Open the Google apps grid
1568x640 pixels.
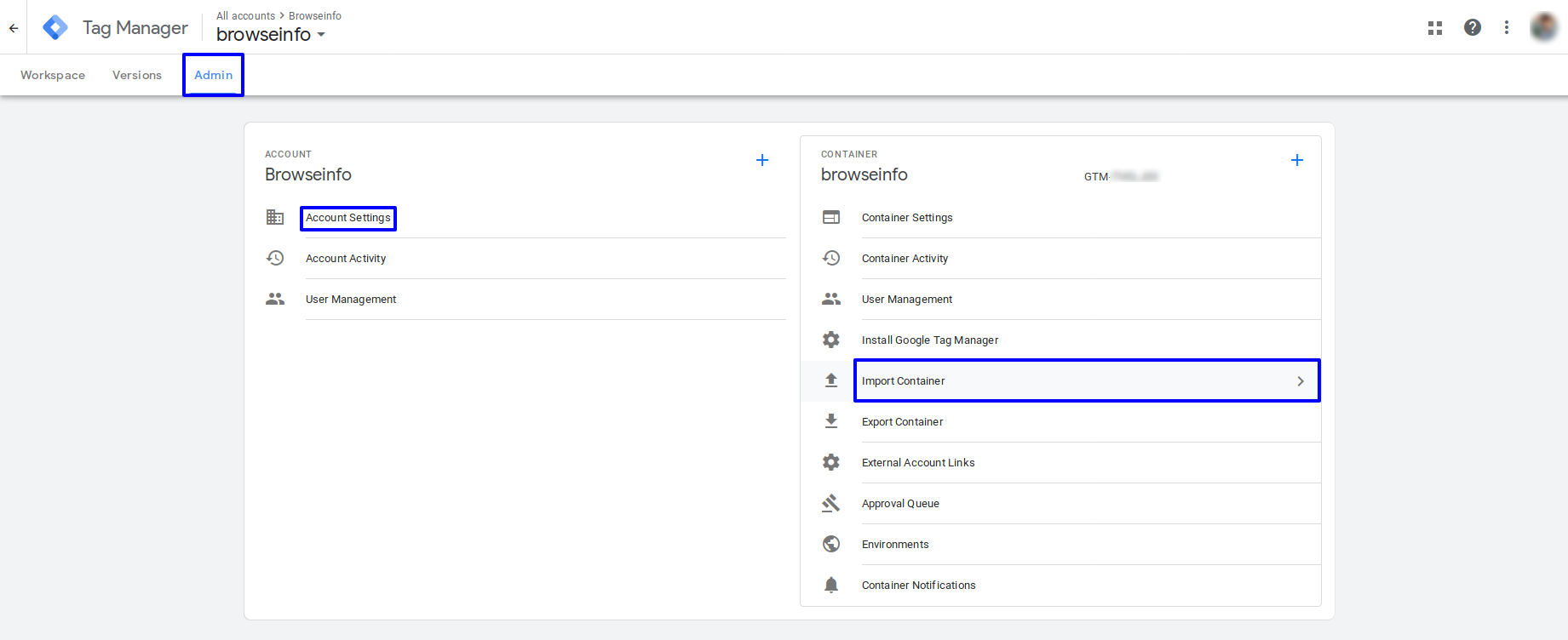pos(1435,28)
